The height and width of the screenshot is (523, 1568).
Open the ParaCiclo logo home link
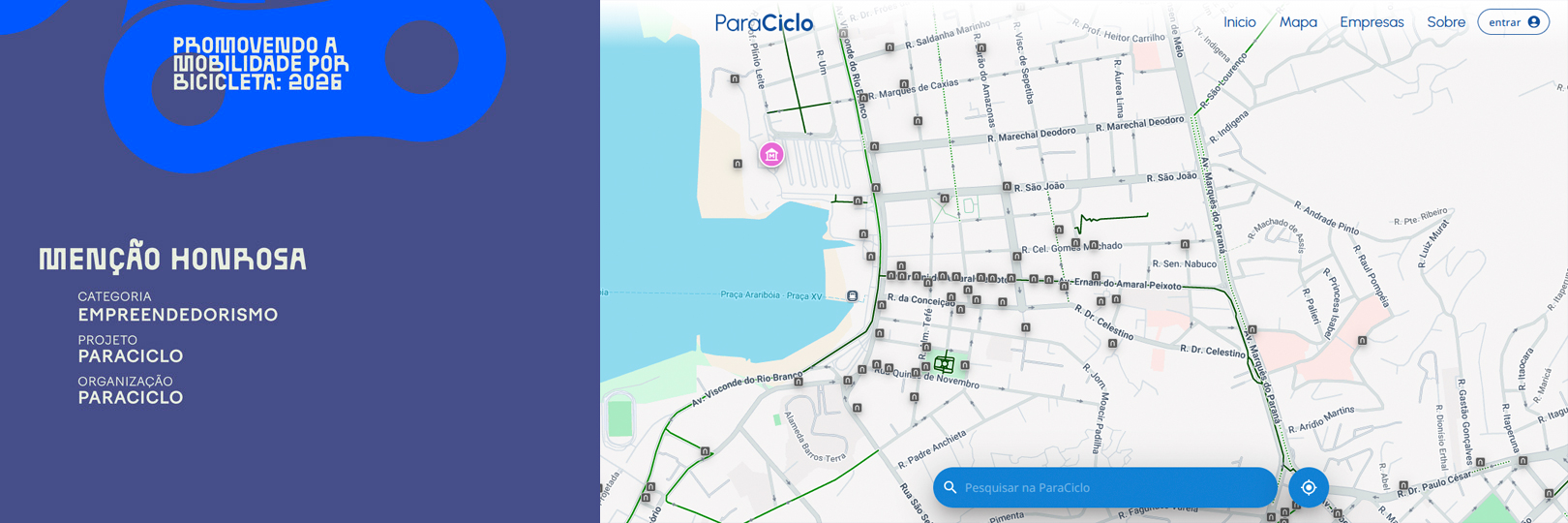click(x=764, y=22)
